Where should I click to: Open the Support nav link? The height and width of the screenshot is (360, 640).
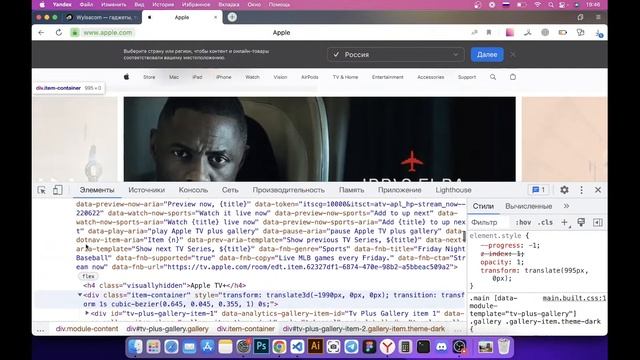pyautogui.click(x=467, y=77)
